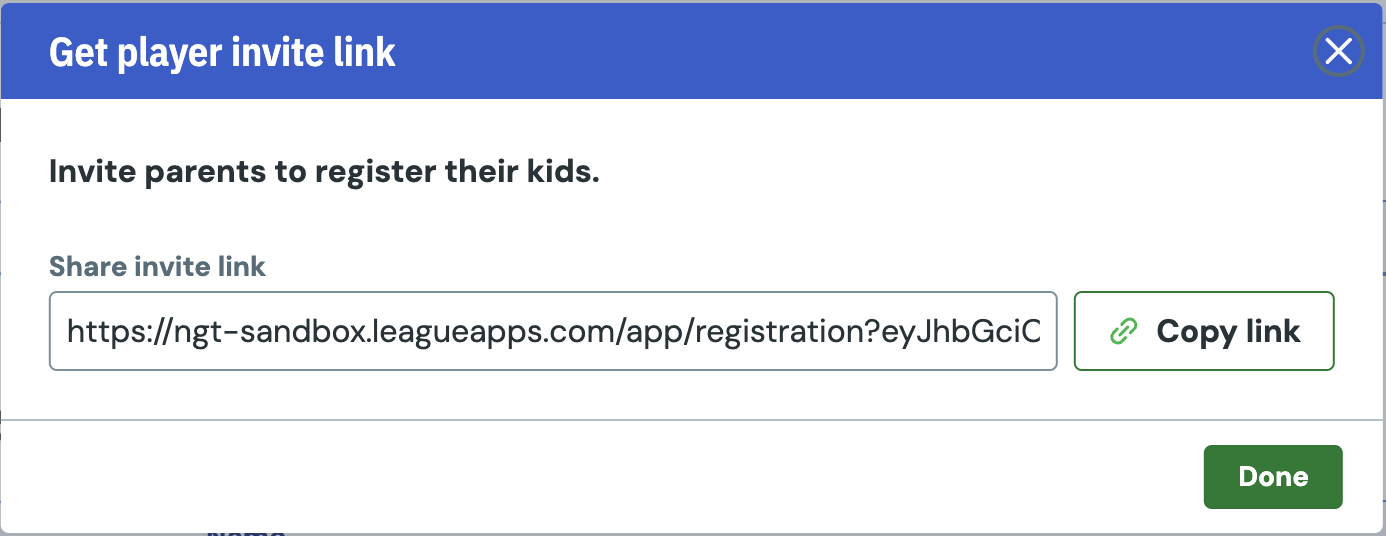Close the Get player invite link dialog
Screen dimensions: 1386x536
coord(1338,51)
